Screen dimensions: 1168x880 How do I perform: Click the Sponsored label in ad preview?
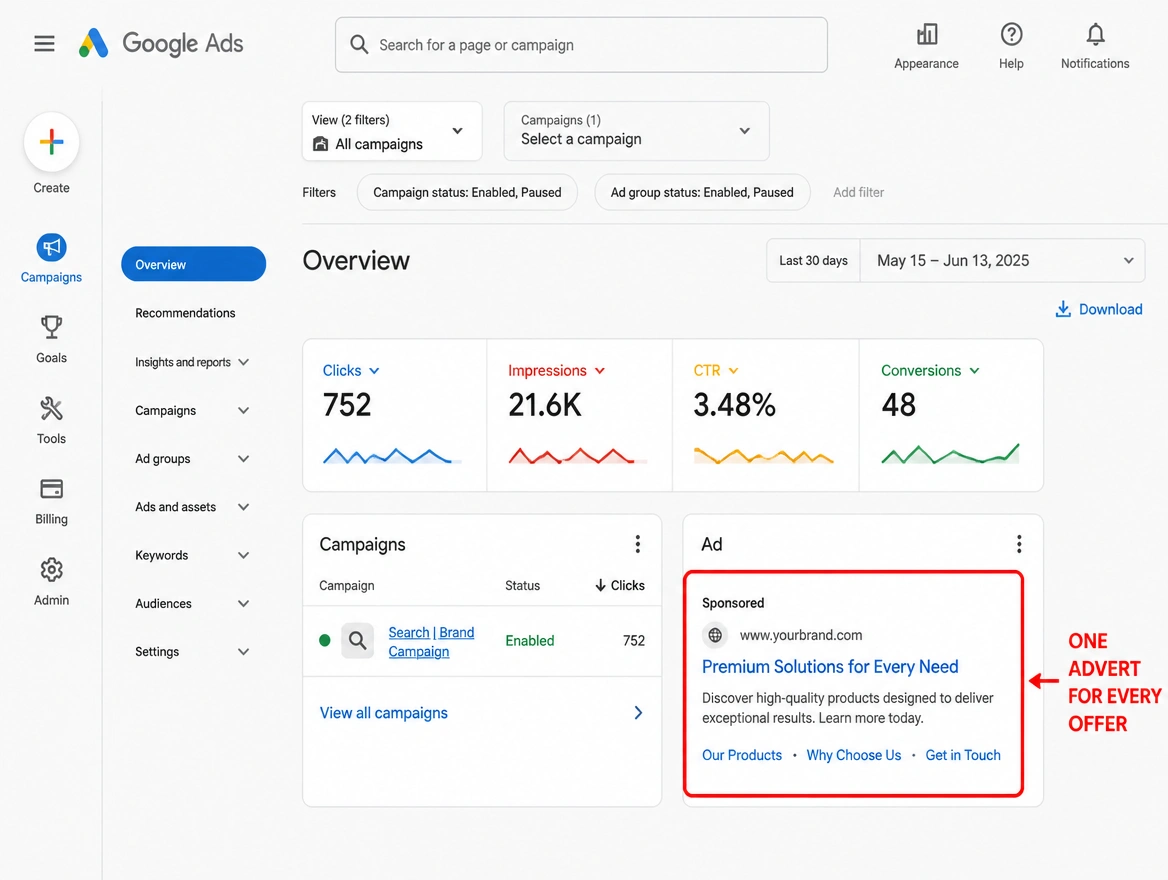pos(733,603)
